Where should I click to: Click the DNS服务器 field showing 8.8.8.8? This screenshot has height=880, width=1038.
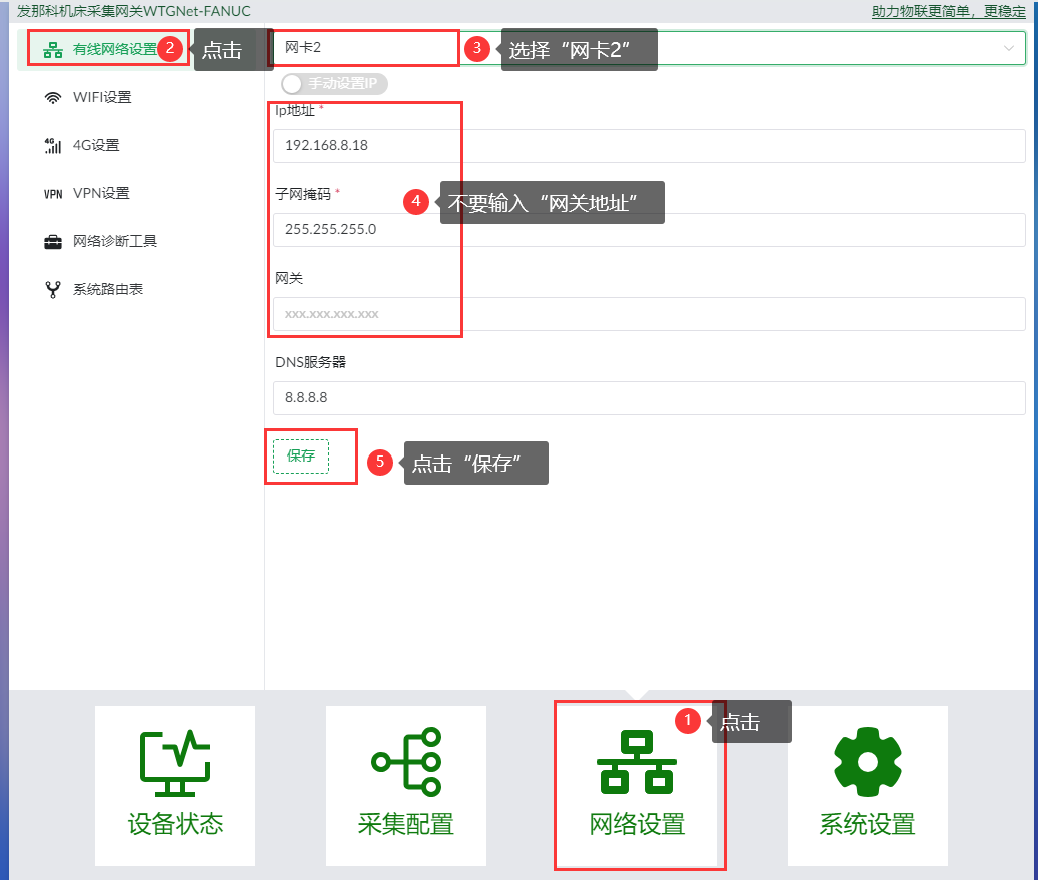point(649,397)
